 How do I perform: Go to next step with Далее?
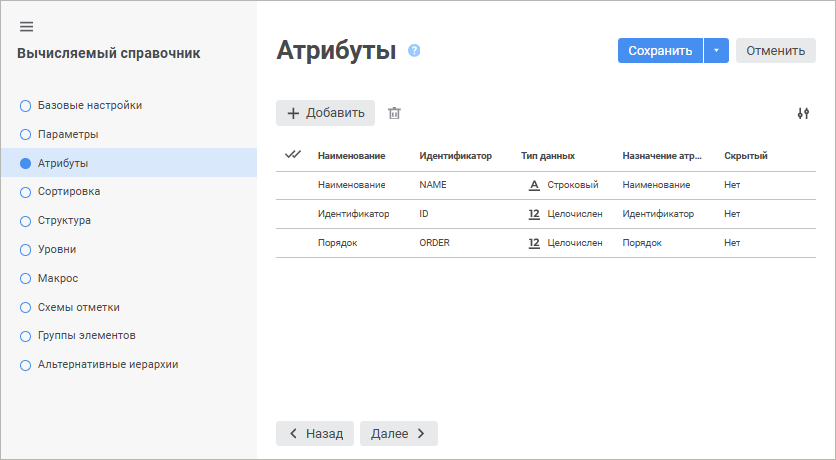tap(398, 433)
